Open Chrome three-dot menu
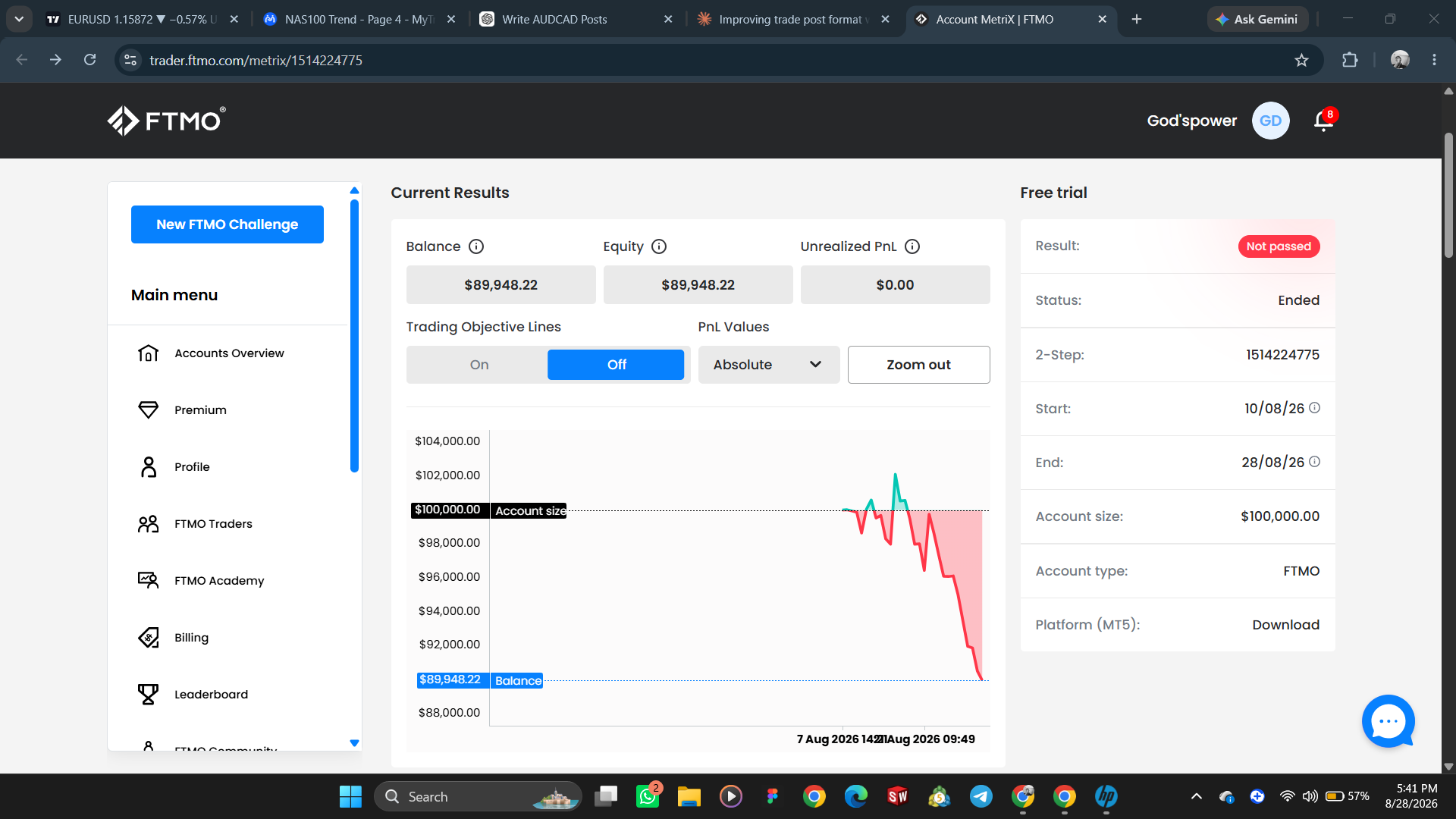 coord(1434,60)
